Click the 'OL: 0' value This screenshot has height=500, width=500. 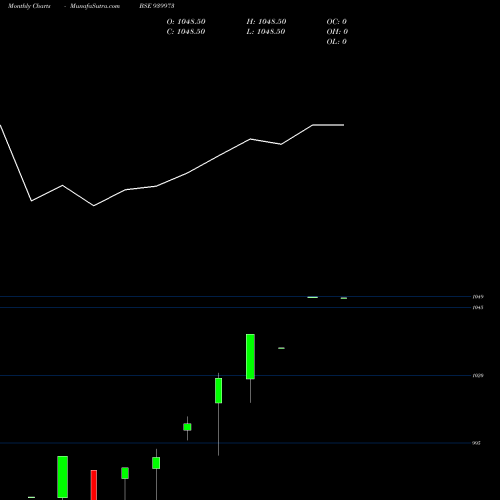point(337,42)
